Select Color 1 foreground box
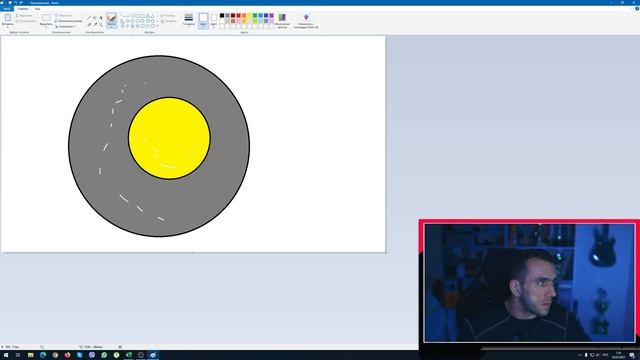 (203, 20)
